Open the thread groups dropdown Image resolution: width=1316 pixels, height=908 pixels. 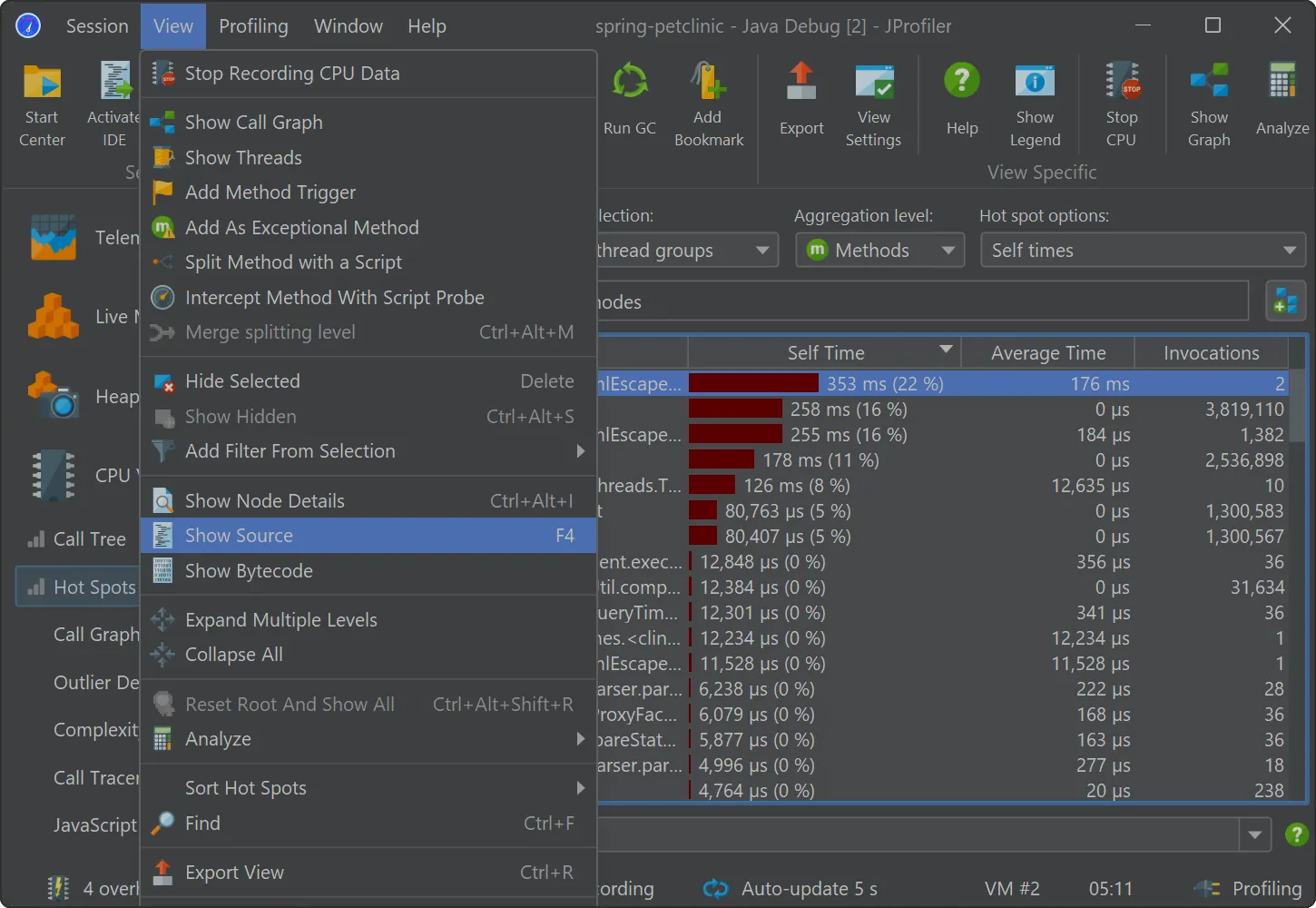click(x=687, y=251)
